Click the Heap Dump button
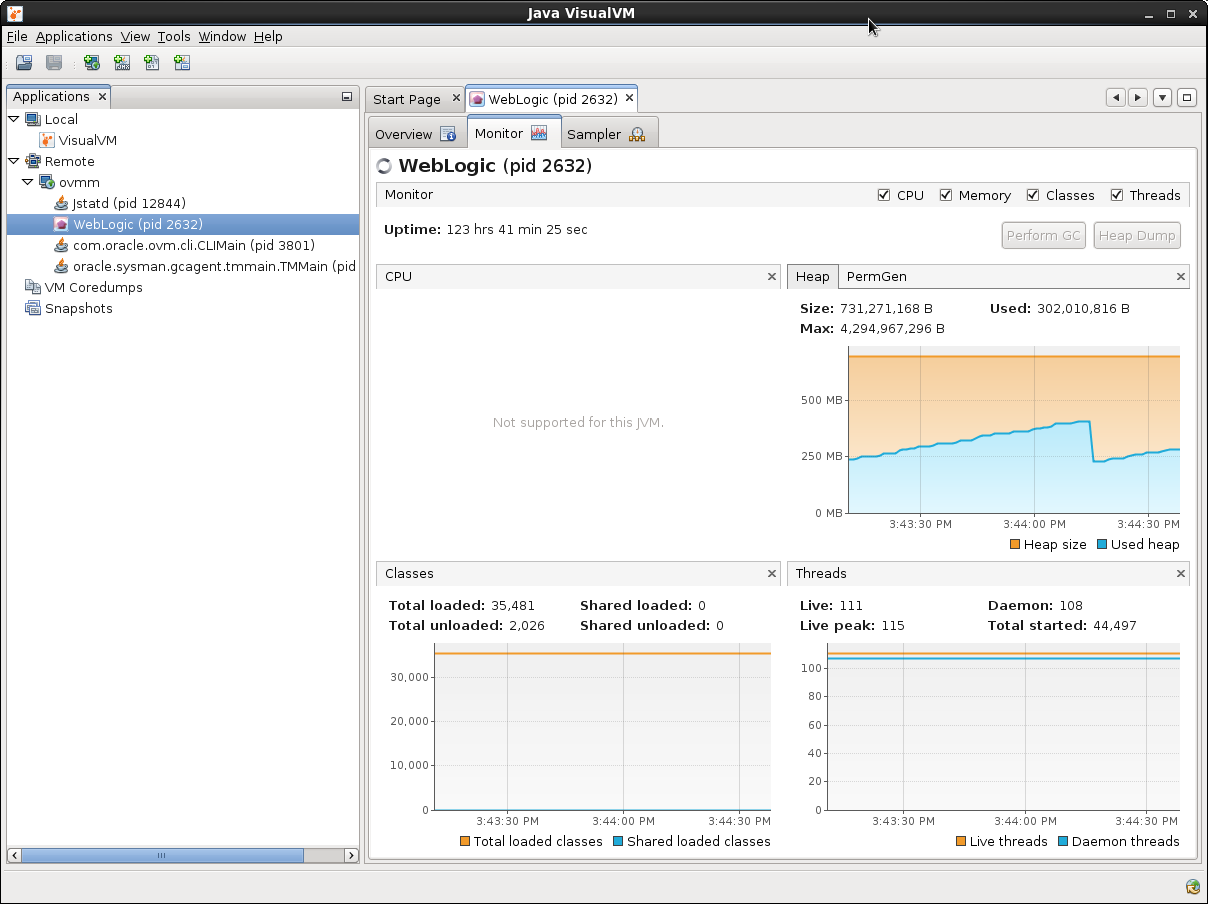 coord(1136,236)
